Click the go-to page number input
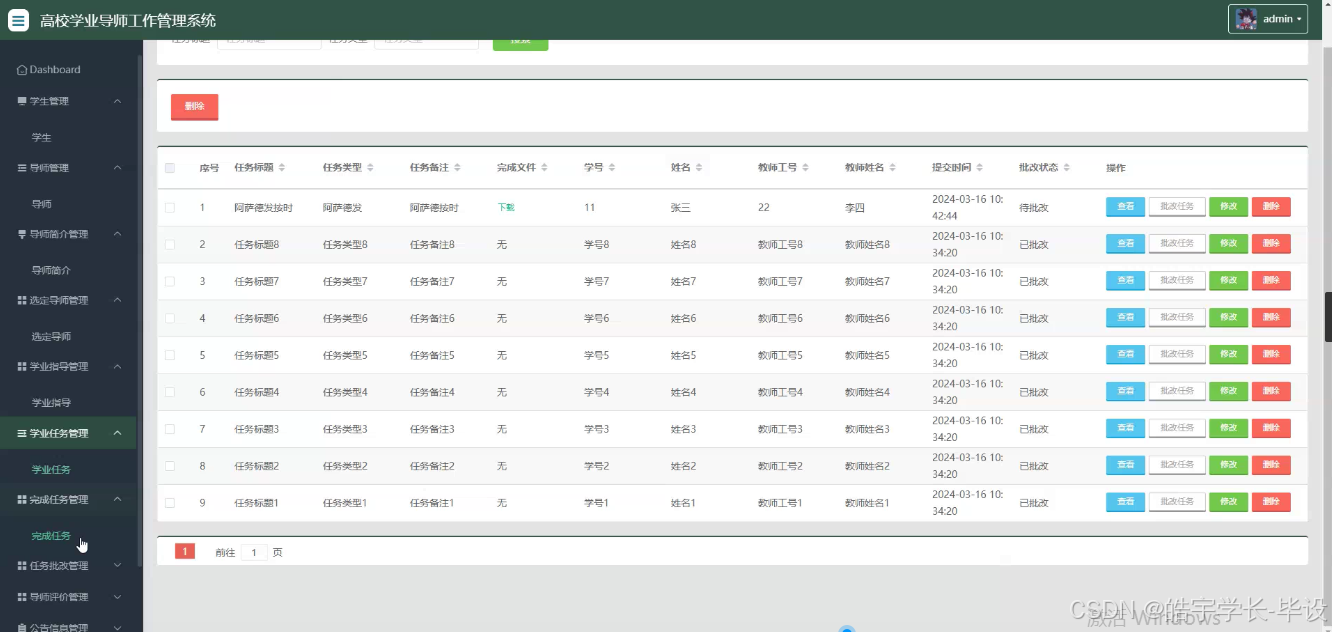This screenshot has width=1332, height=632. [254, 552]
